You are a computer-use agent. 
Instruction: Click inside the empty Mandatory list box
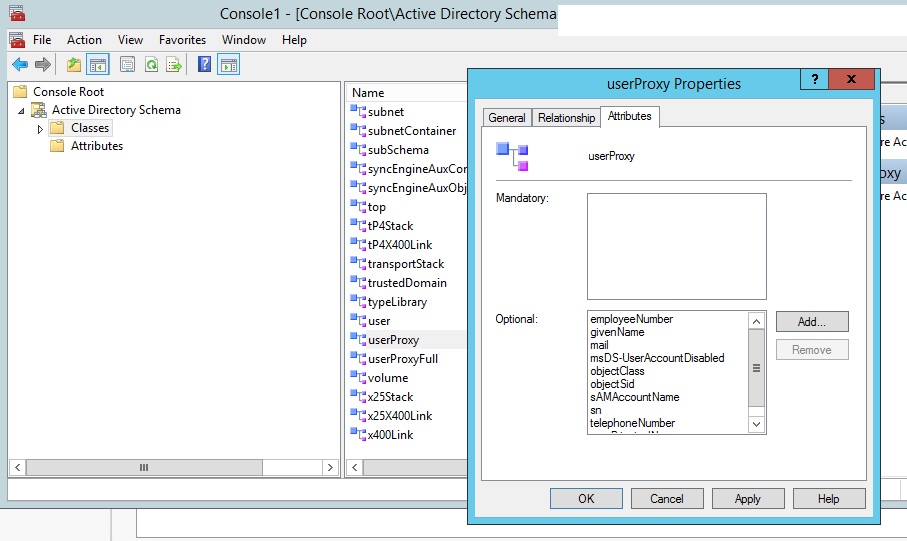coord(677,246)
